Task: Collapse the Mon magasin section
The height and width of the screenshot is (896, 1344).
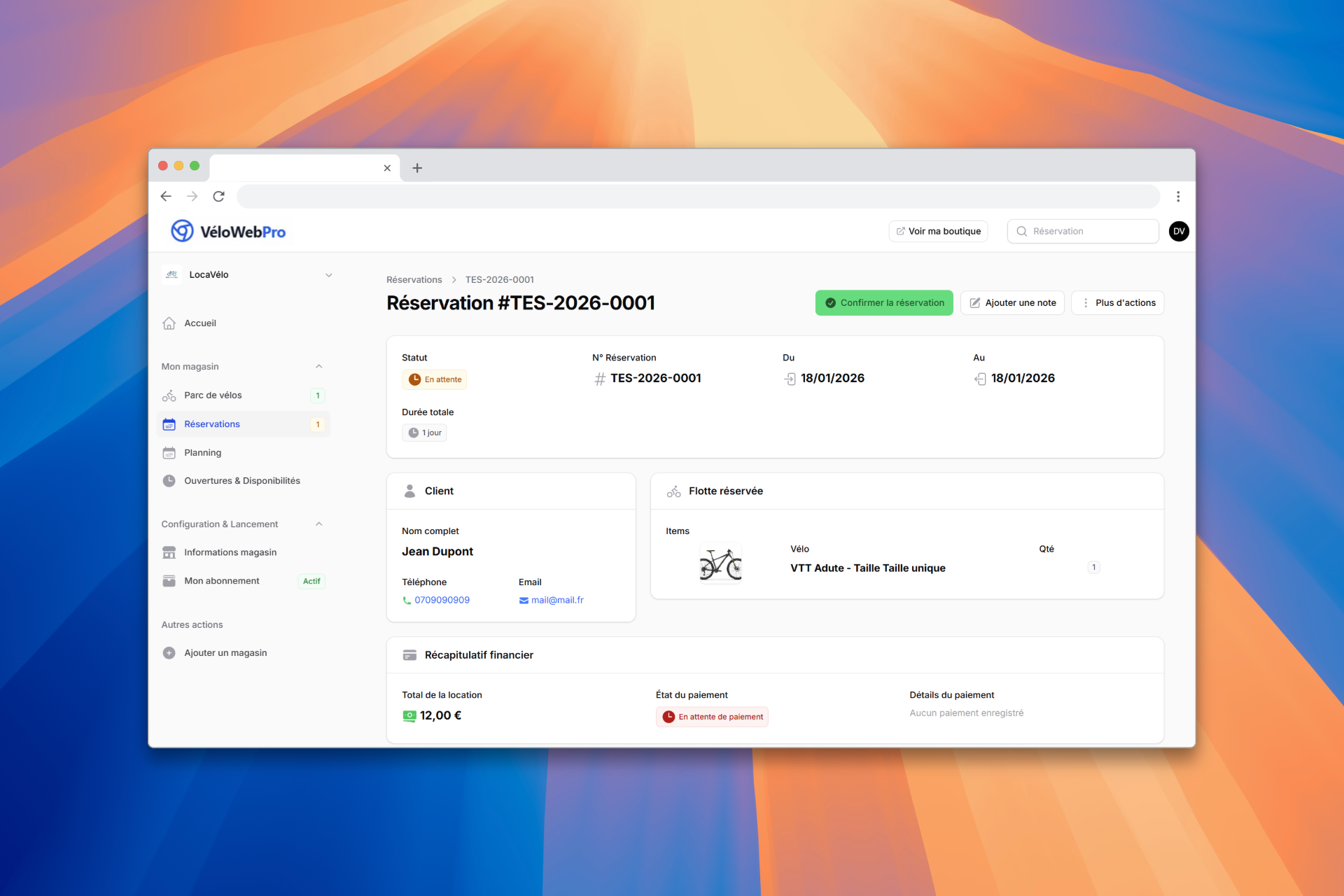Action: click(x=319, y=366)
